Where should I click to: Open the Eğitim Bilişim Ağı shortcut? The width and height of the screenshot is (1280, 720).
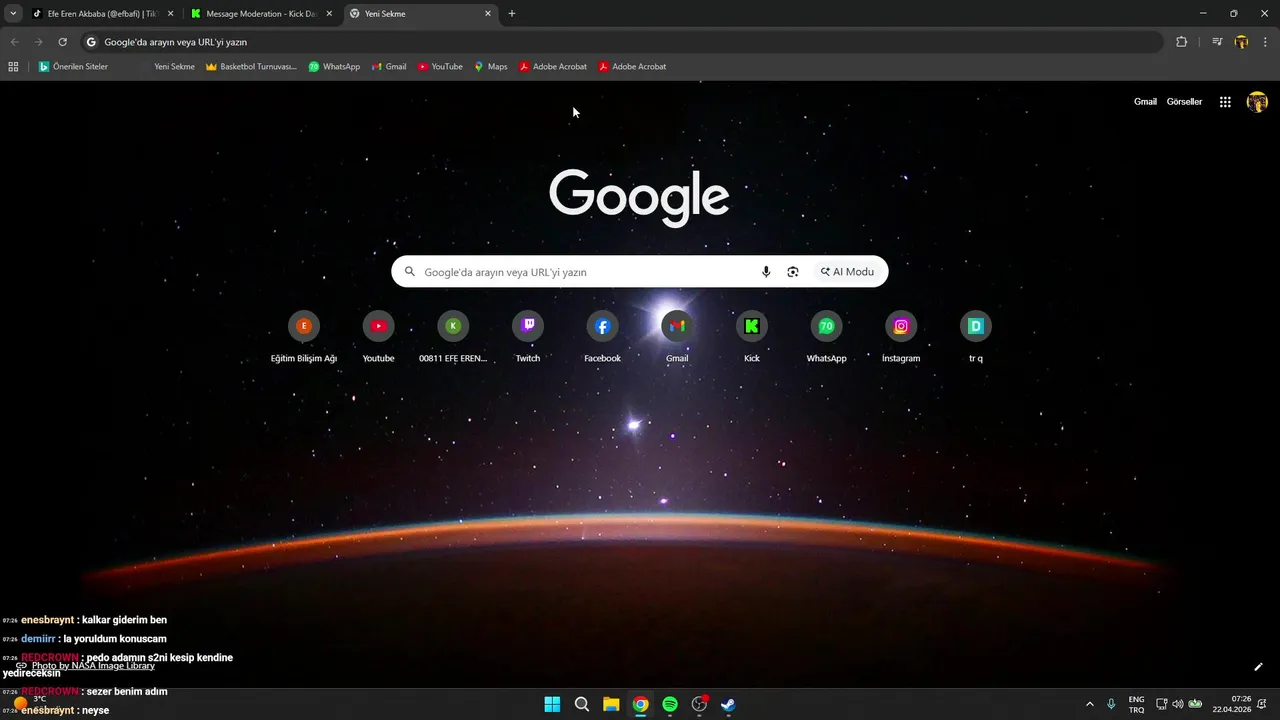pyautogui.click(x=304, y=337)
